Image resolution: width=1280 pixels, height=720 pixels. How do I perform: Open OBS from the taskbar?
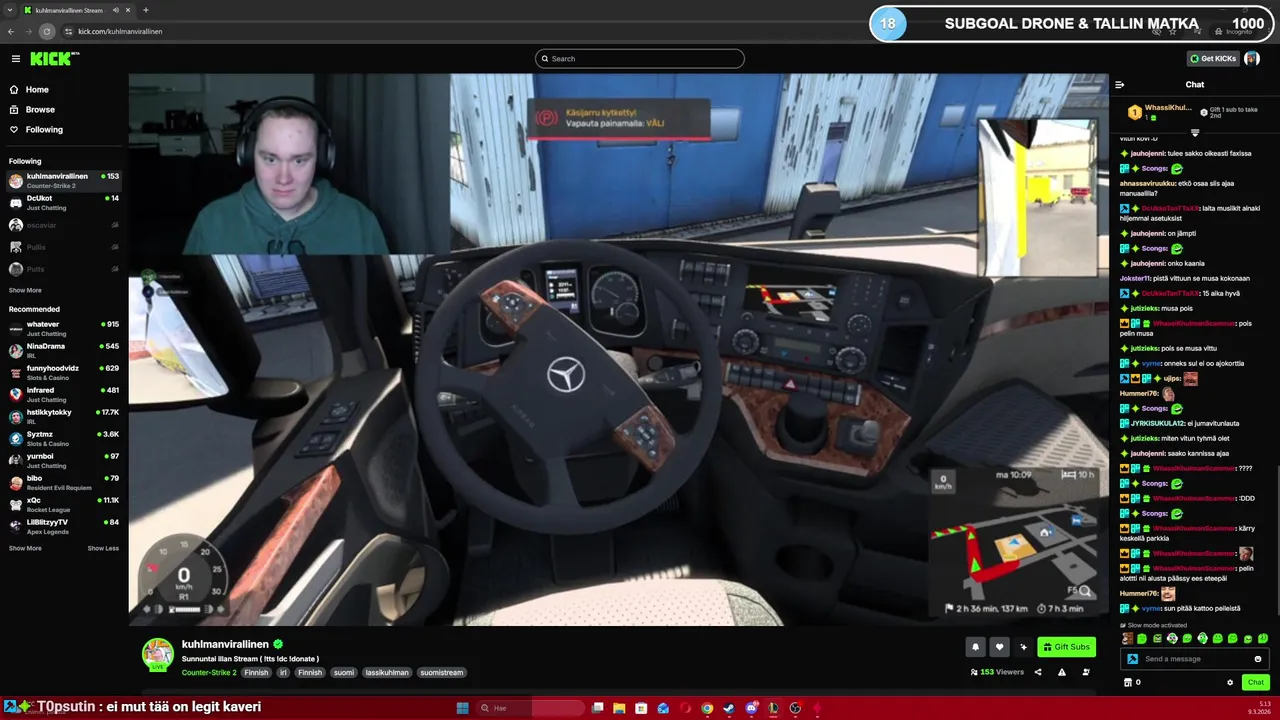[x=795, y=708]
